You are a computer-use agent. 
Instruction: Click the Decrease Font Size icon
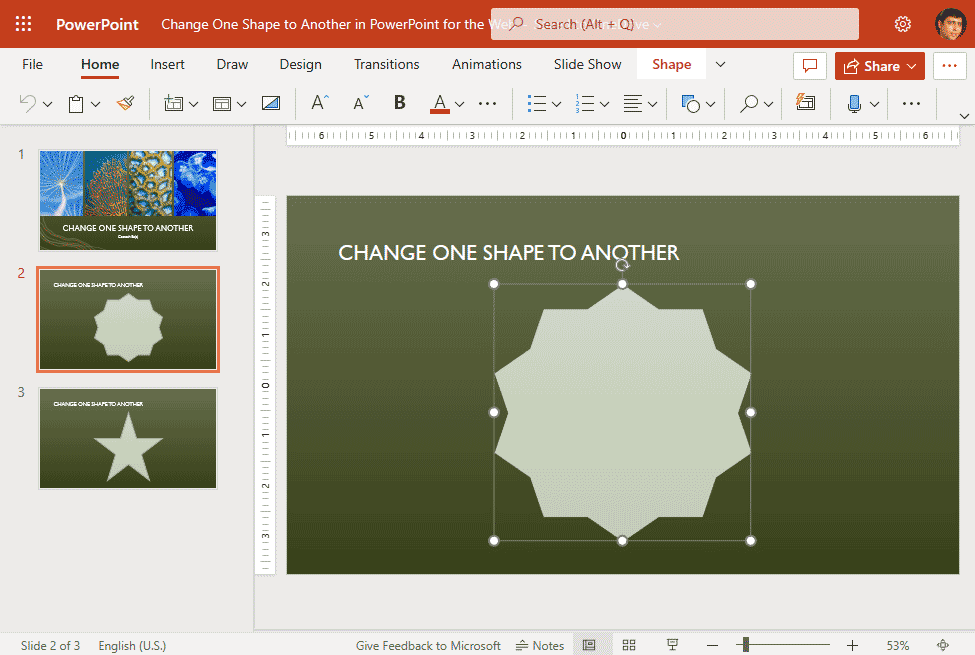(361, 102)
